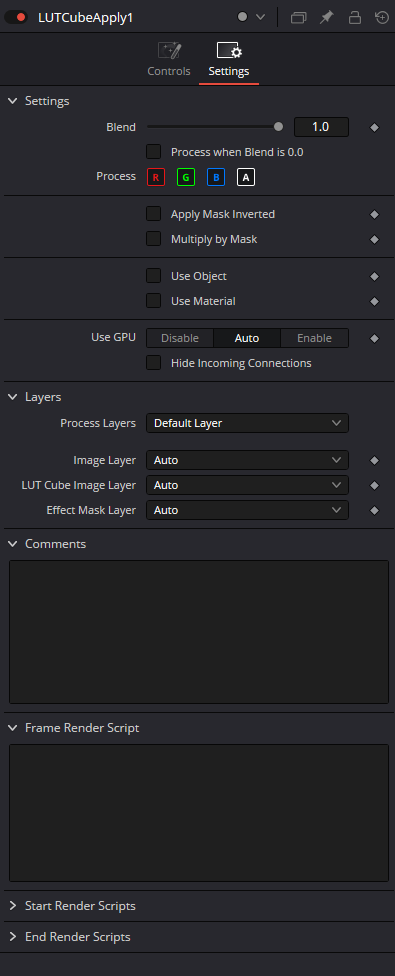Open the Process Layers dropdown
Screen dimensions: 395x976
(247, 423)
